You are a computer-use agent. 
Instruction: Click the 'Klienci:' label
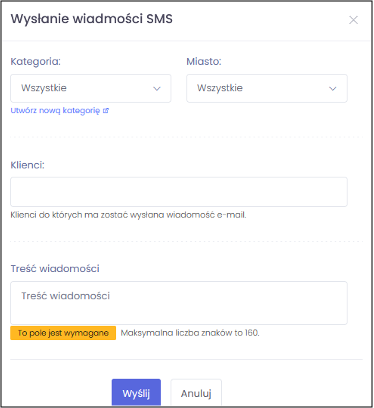click(x=27, y=165)
